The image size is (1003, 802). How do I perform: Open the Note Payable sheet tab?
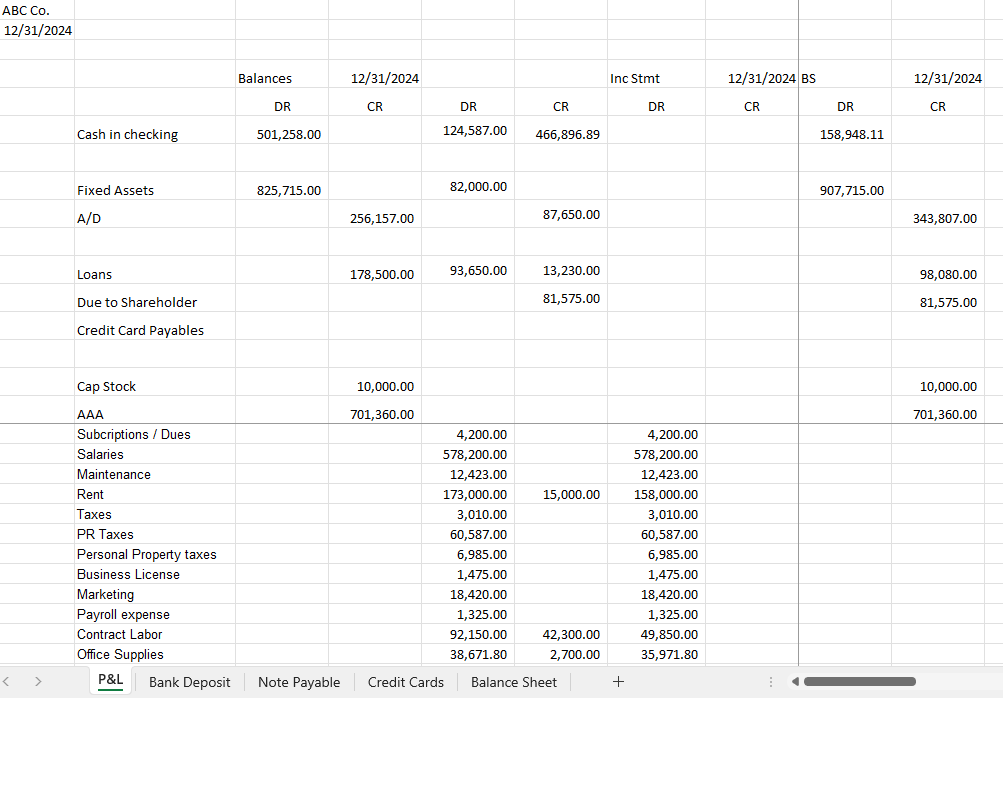click(298, 682)
